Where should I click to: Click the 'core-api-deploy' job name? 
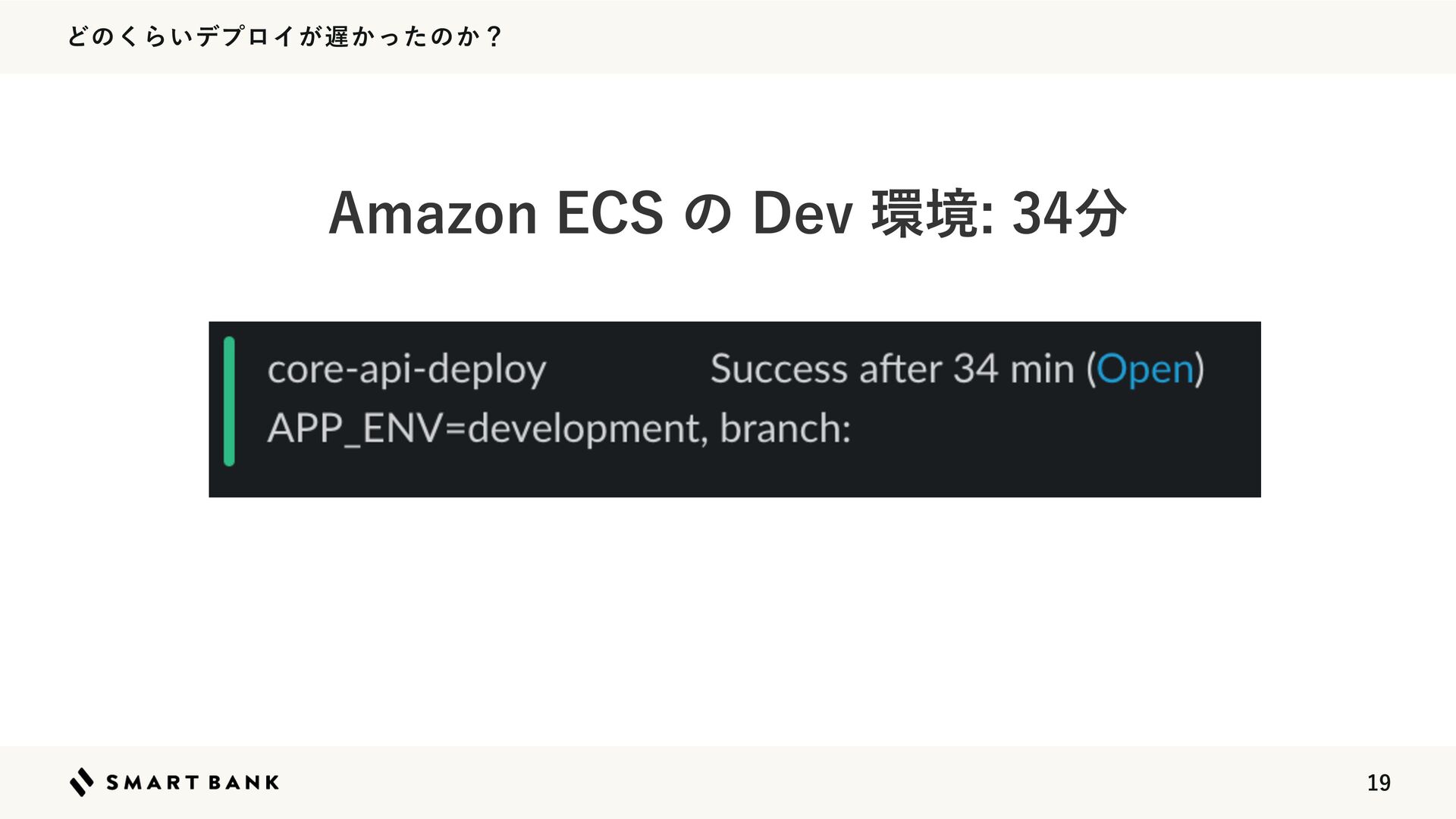406,369
